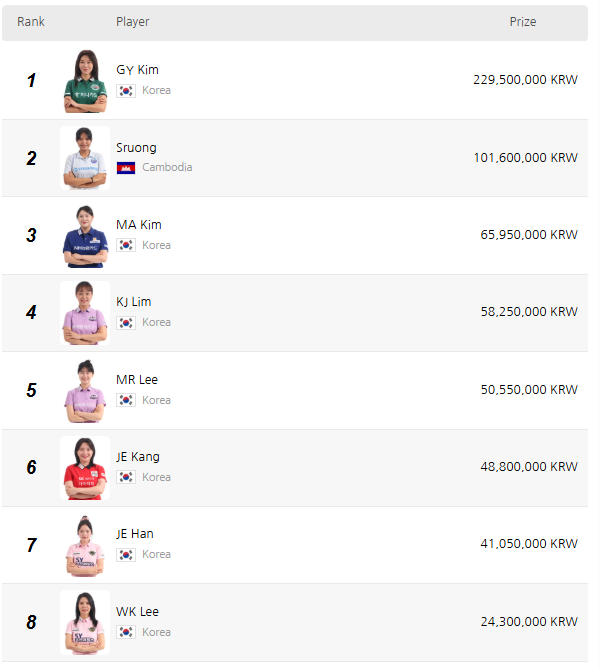Open the MA Kim player name link
This screenshot has width=600, height=668.
138,225
